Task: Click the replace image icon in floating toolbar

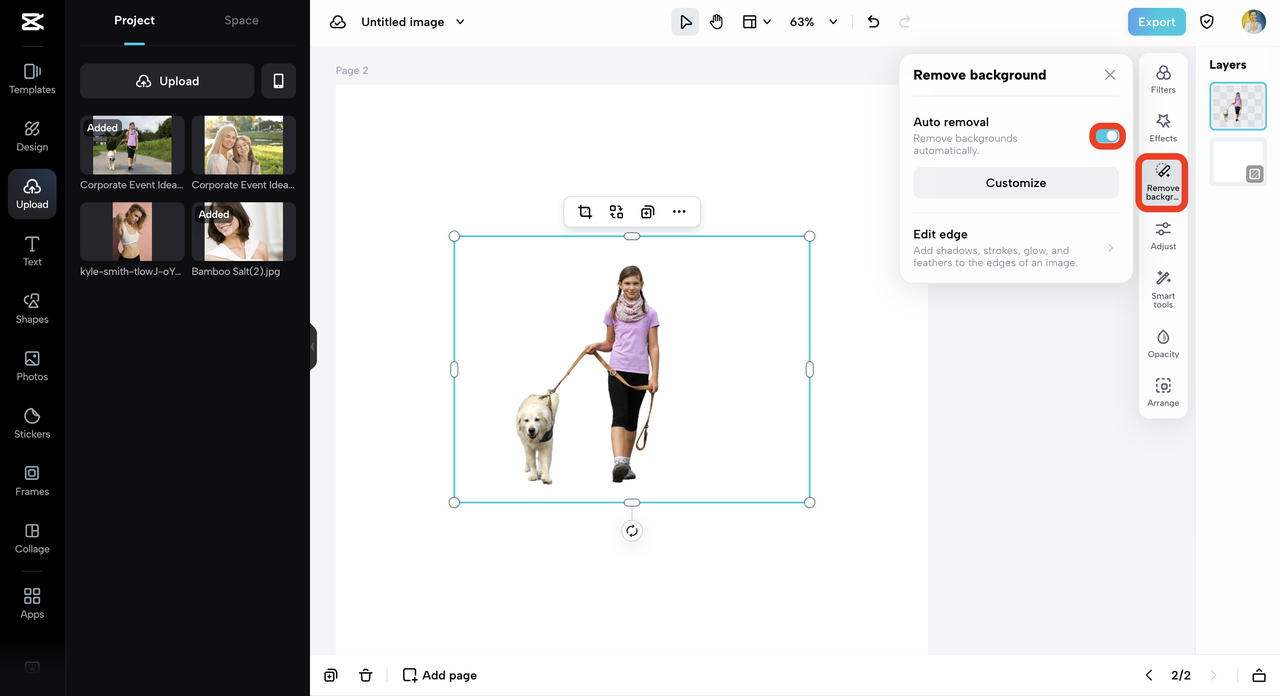Action: 616,212
